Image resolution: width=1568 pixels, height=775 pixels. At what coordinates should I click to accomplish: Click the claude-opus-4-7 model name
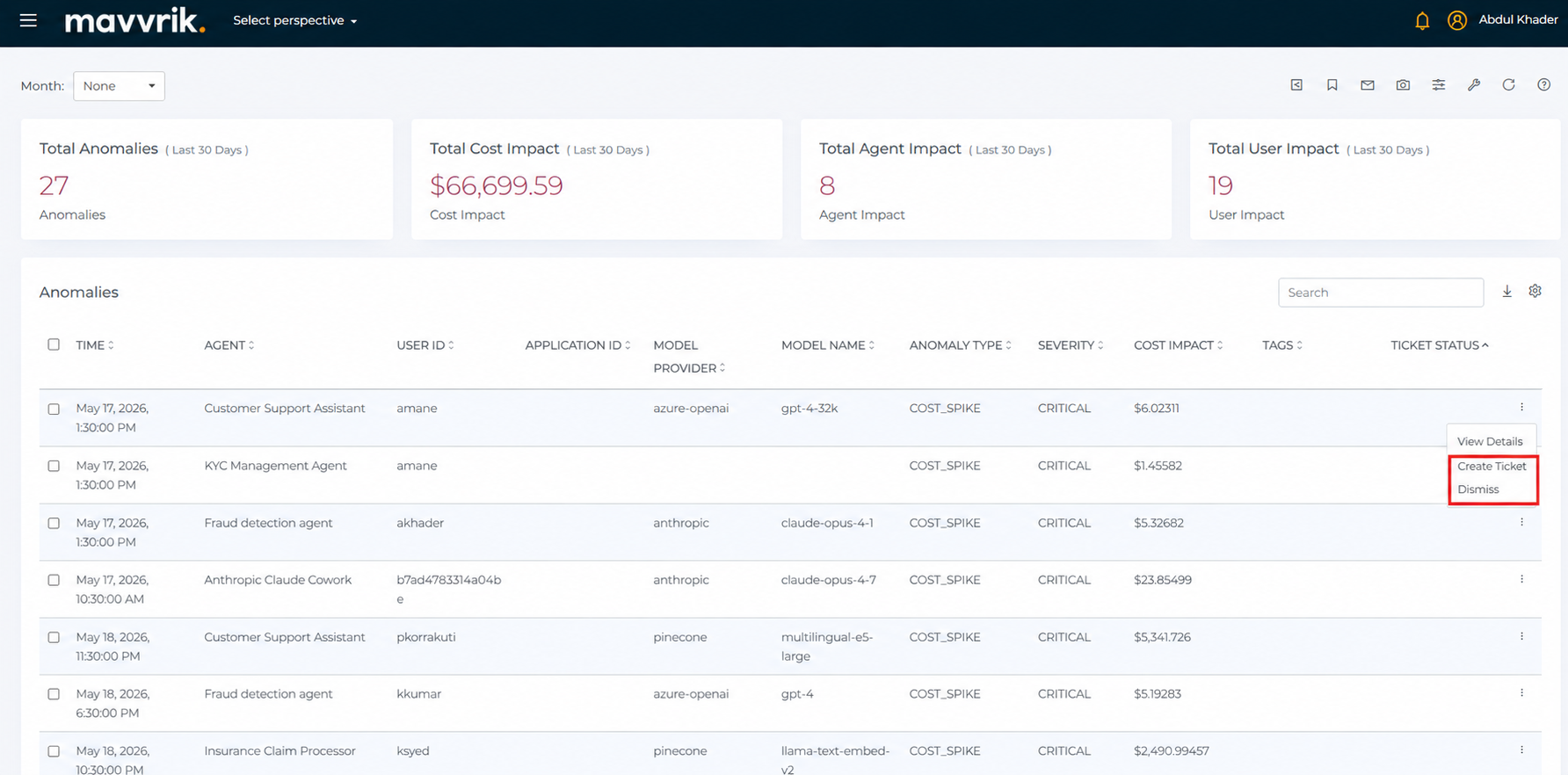(x=828, y=580)
